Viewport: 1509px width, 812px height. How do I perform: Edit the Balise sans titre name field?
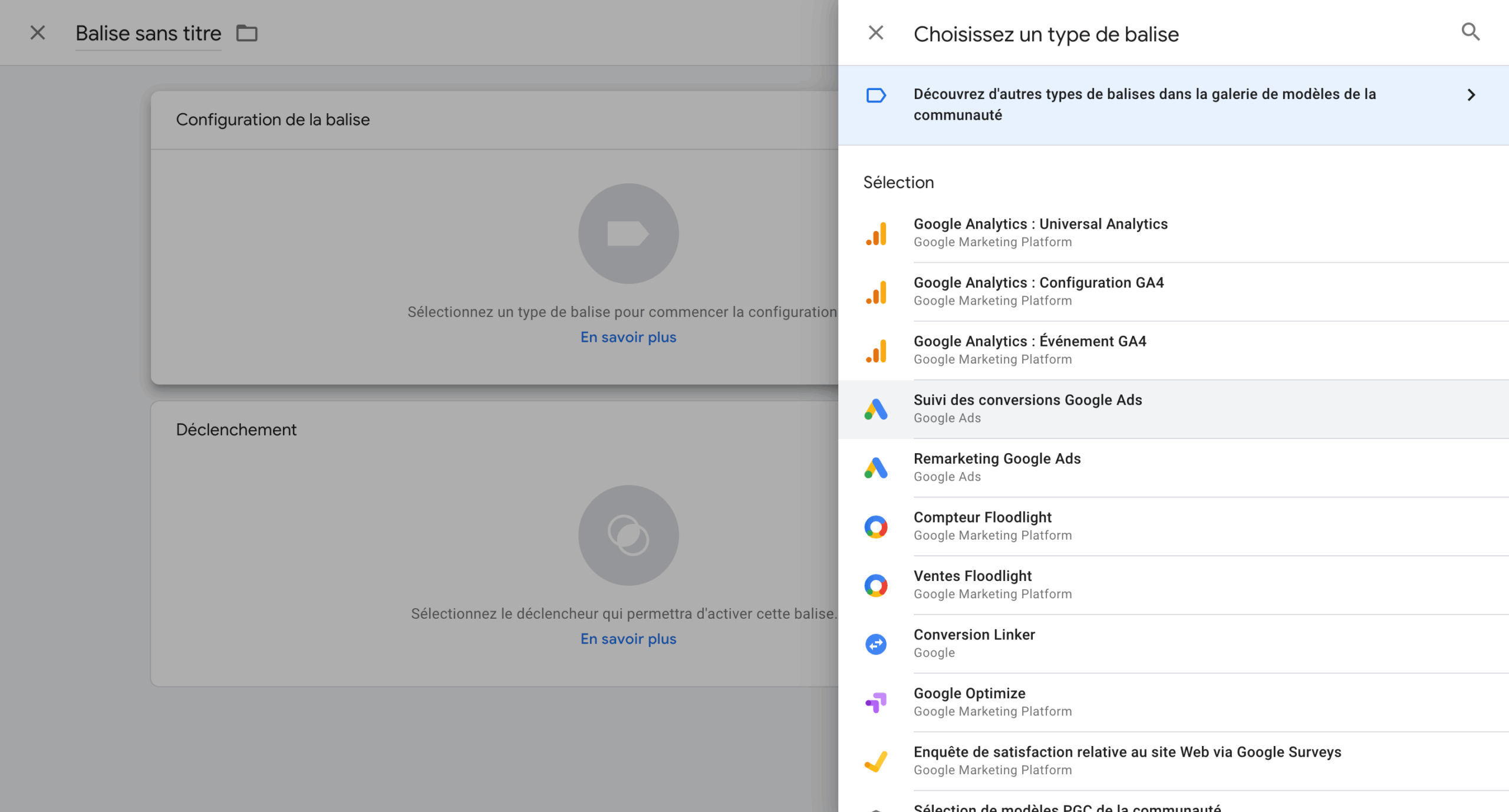pyautogui.click(x=149, y=34)
